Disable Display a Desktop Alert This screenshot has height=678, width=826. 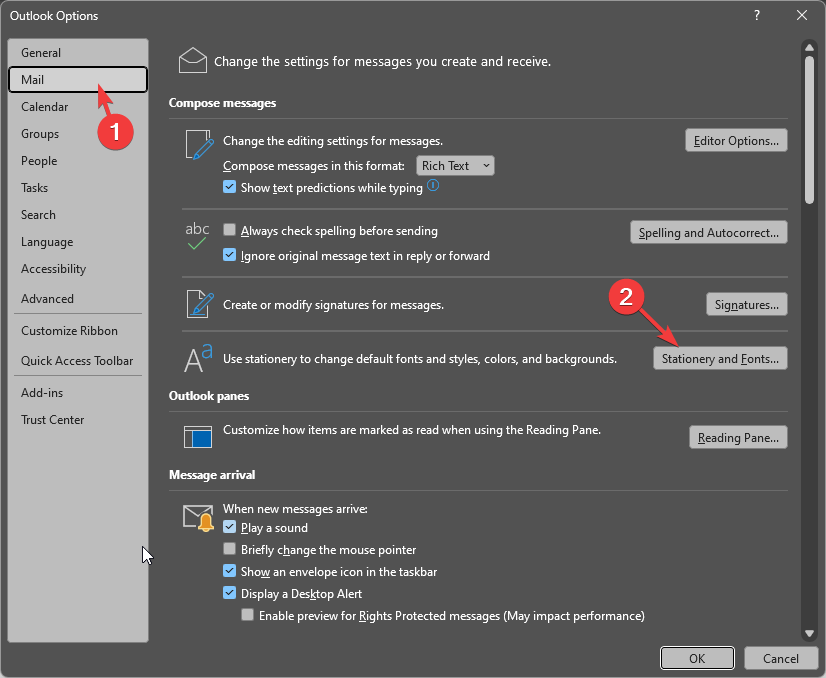click(x=229, y=593)
